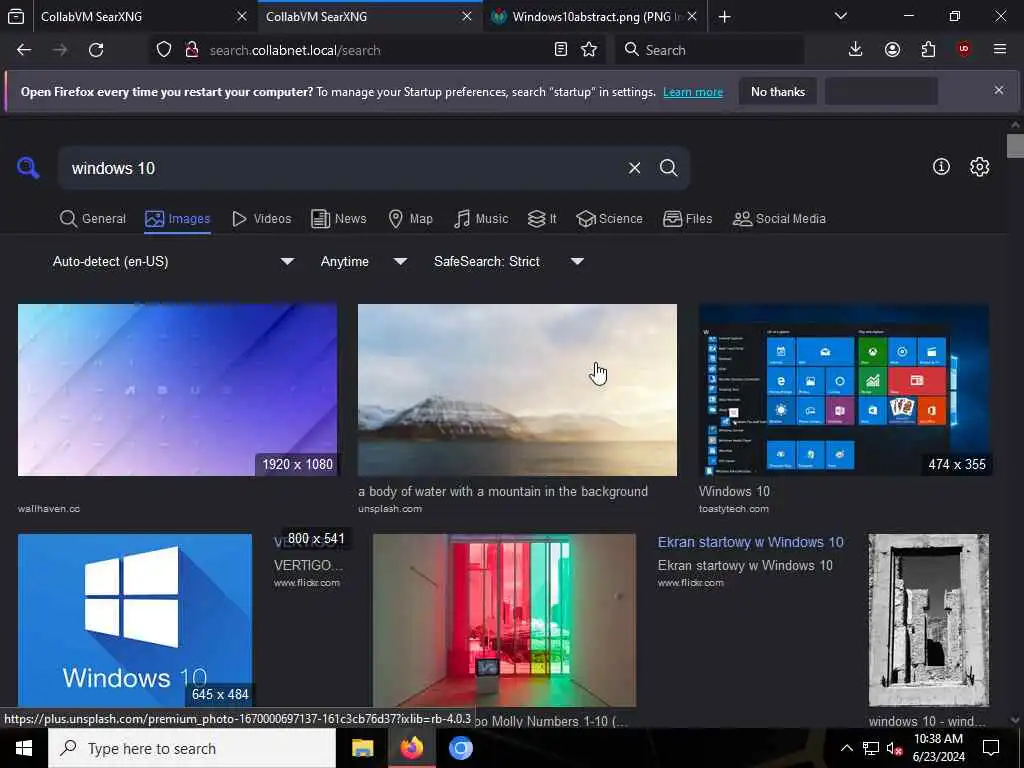The height and width of the screenshot is (768, 1024).
Task: Open the Windows 10 start menu screenshot
Action: [844, 390]
